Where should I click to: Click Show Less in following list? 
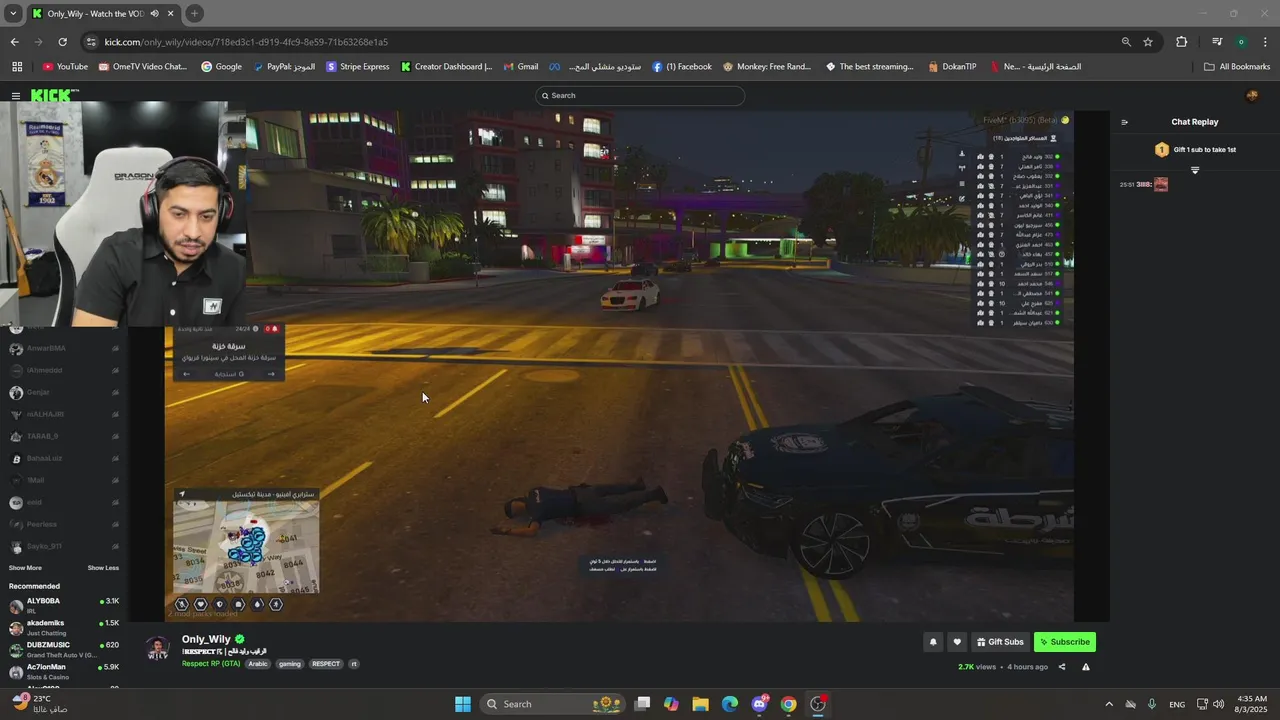coord(103,568)
